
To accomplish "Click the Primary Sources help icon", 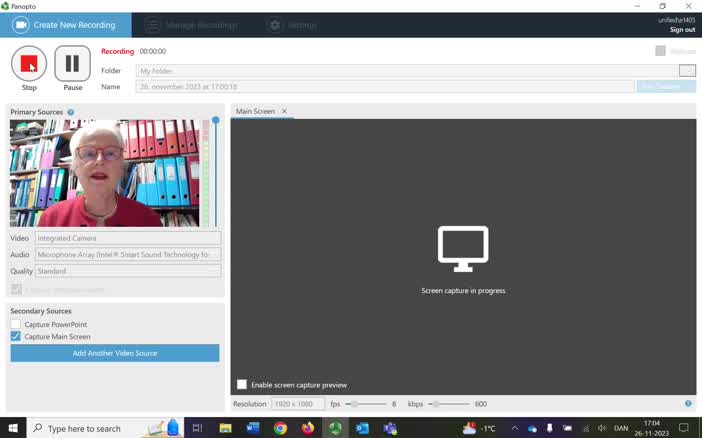I will [x=70, y=112].
